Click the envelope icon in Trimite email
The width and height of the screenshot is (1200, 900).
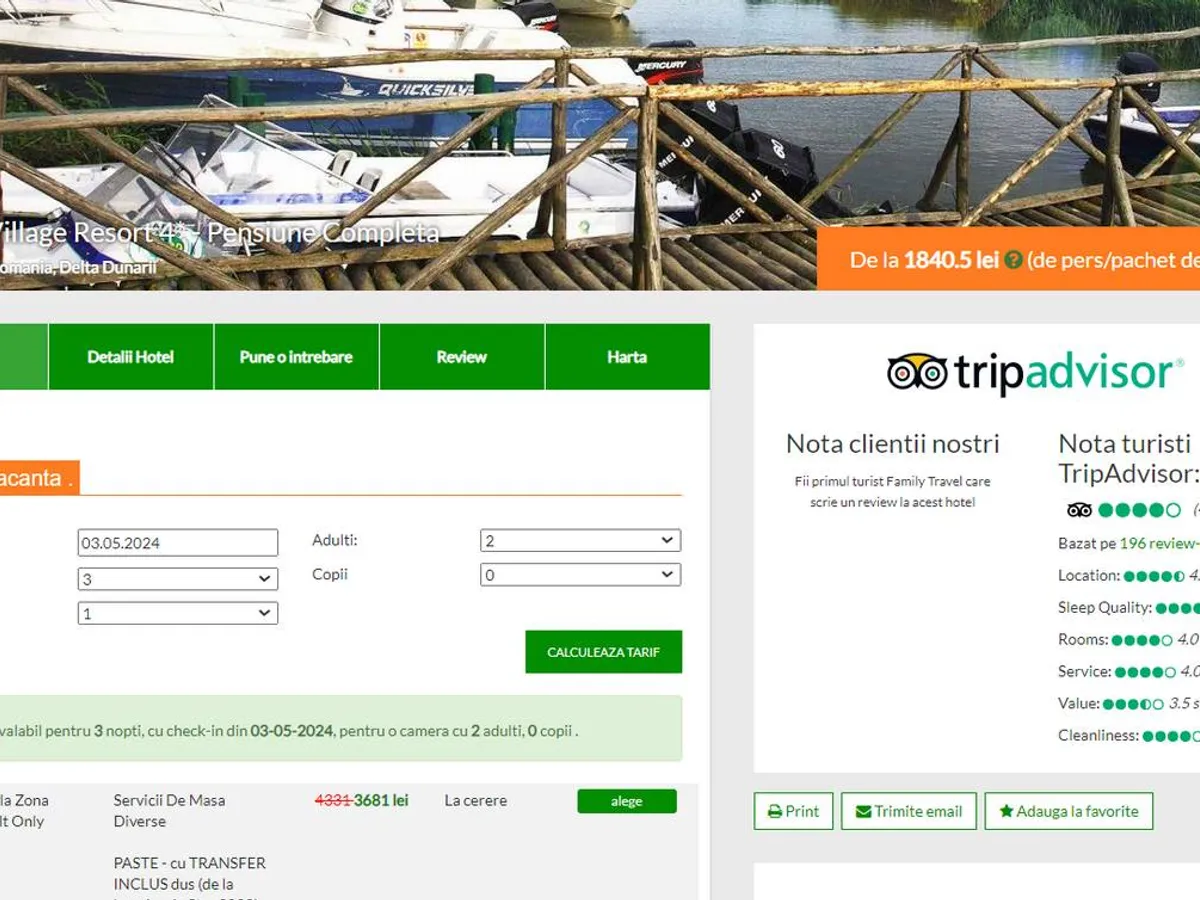(863, 812)
